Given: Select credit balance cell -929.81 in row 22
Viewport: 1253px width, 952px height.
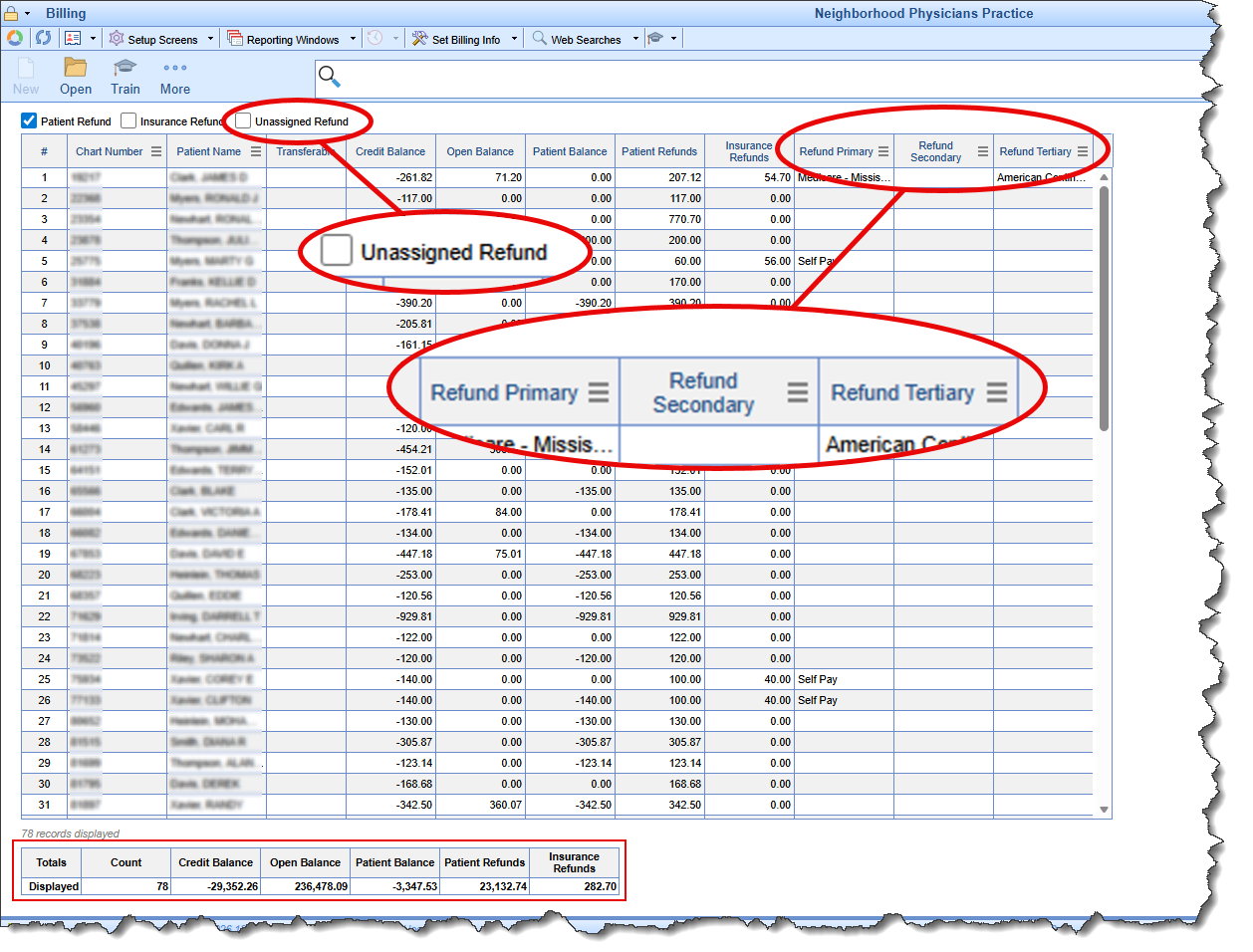Looking at the screenshot, I should [x=390, y=616].
